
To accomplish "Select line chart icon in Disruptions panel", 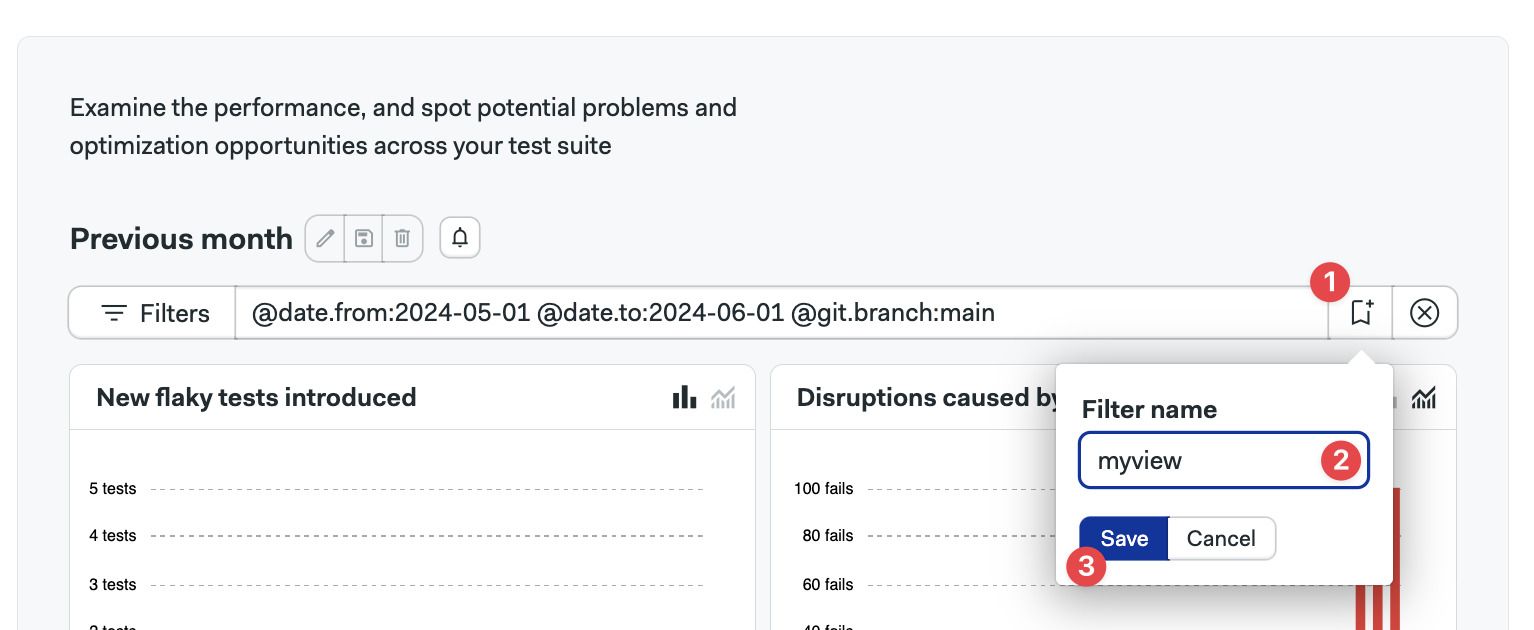I will point(1424,398).
